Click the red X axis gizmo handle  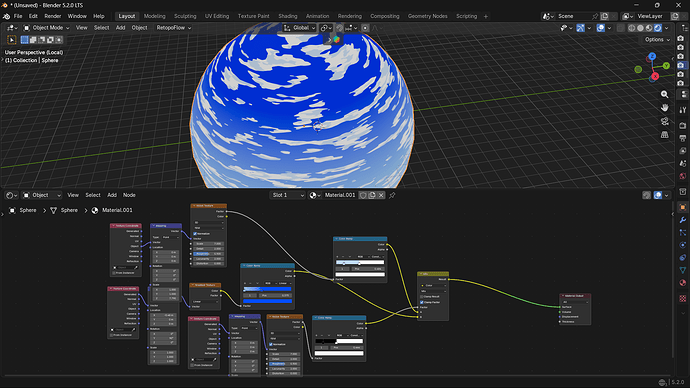(x=655, y=77)
